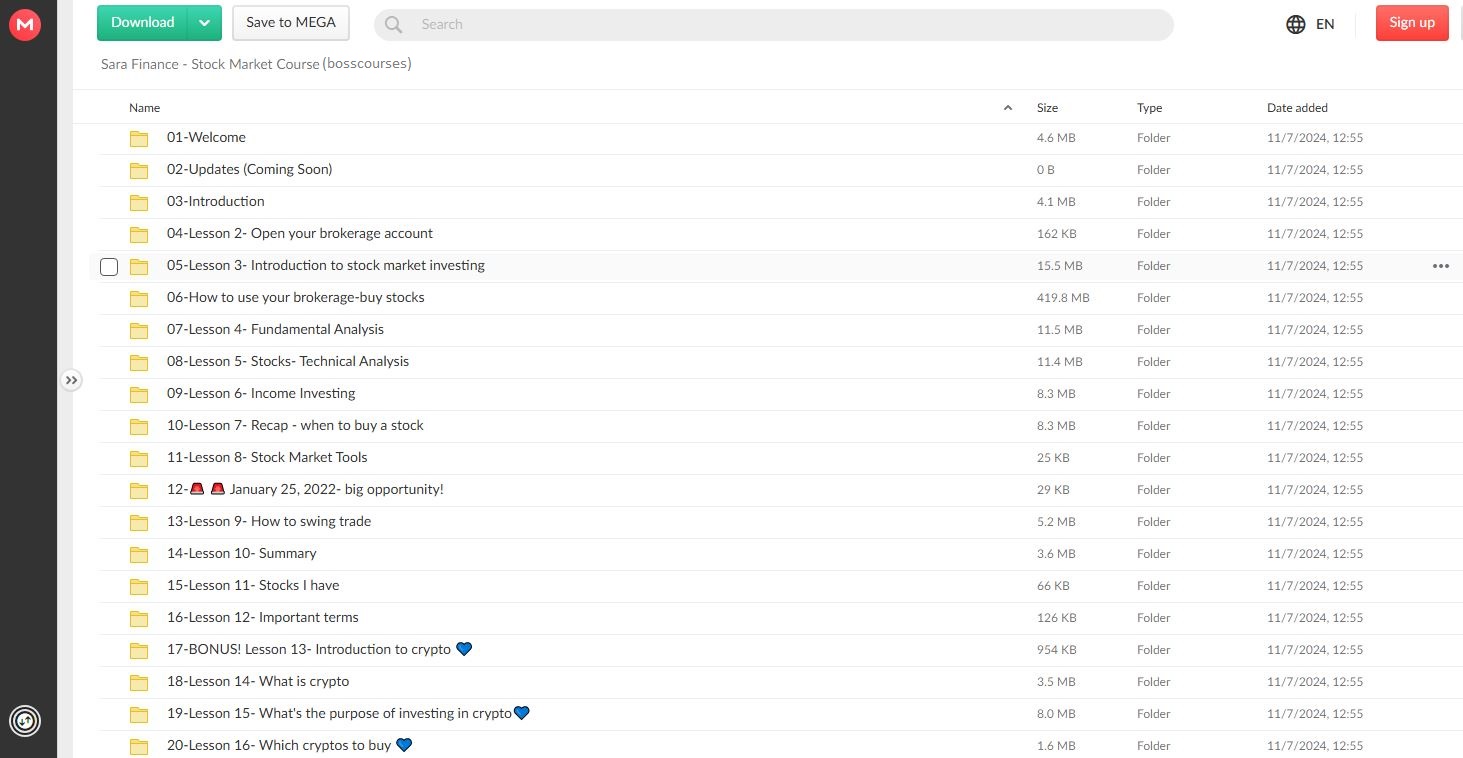Open 13-Lesson 9 How to swing trade
1463x758 pixels.
click(269, 521)
